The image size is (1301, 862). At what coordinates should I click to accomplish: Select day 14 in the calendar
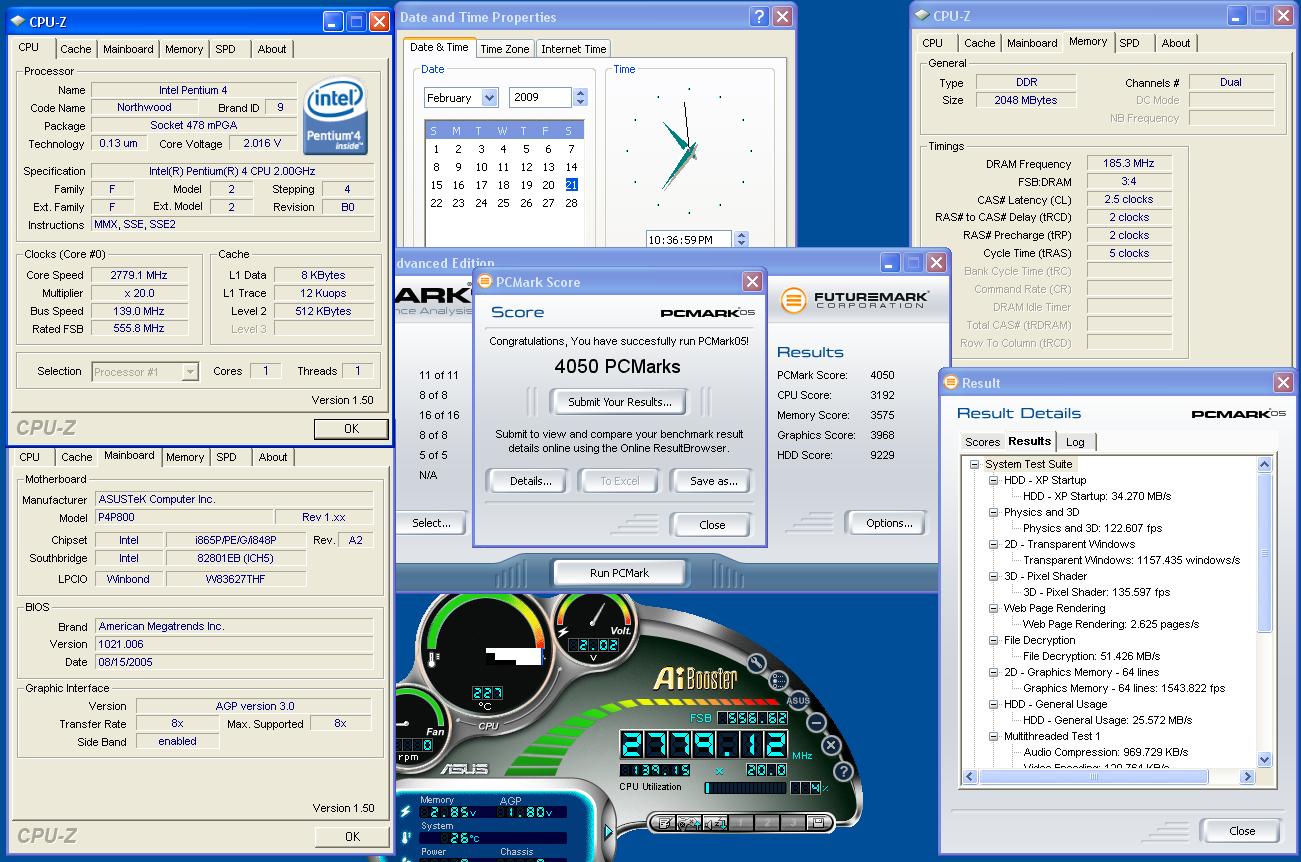(x=571, y=167)
